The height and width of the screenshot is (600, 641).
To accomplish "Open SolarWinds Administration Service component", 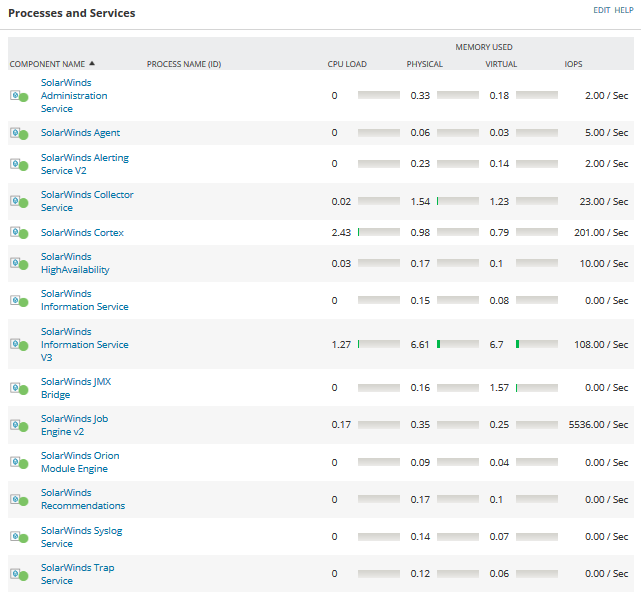I will [x=74, y=96].
